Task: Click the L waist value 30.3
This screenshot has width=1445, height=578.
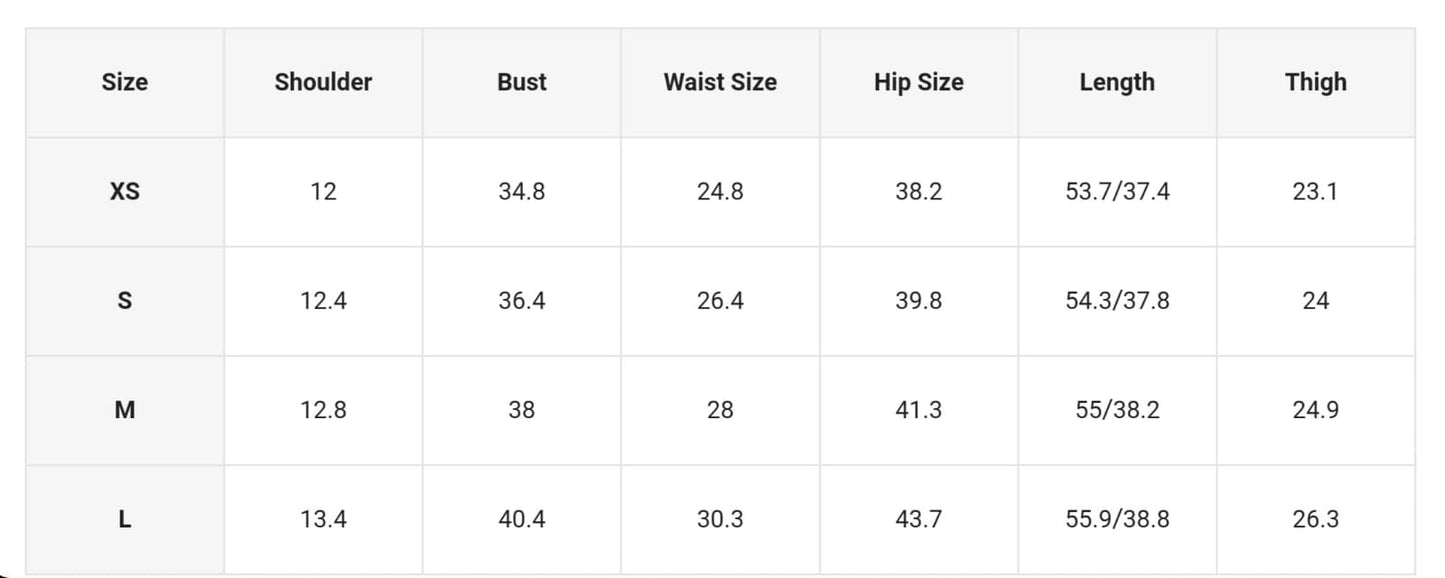Action: click(x=720, y=519)
